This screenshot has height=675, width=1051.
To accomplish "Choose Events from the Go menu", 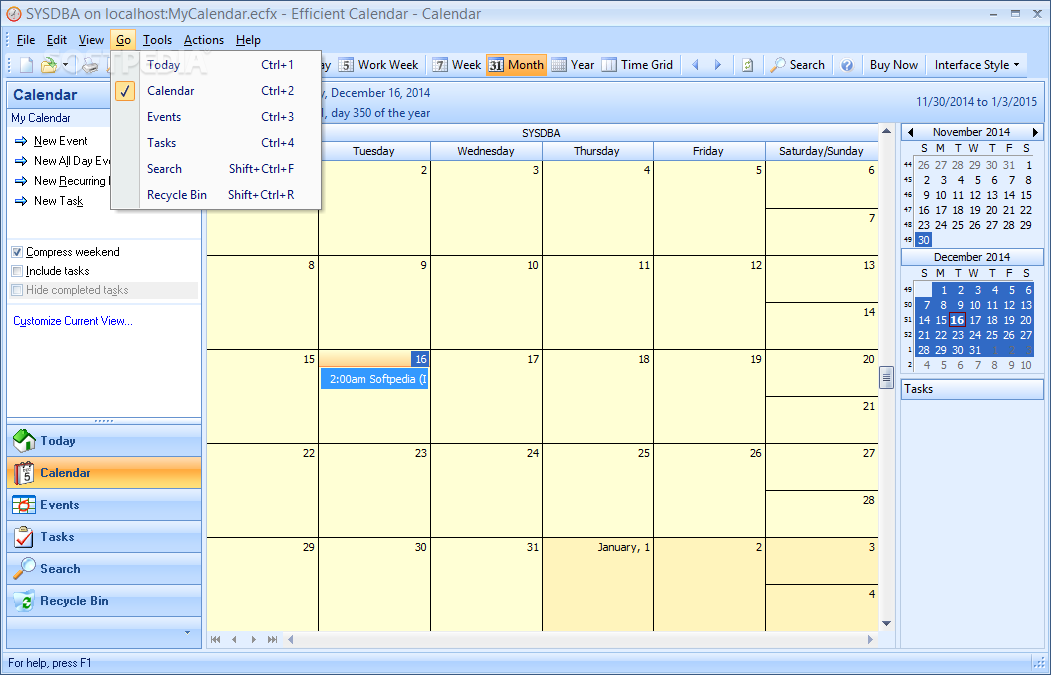I will 217,117.
